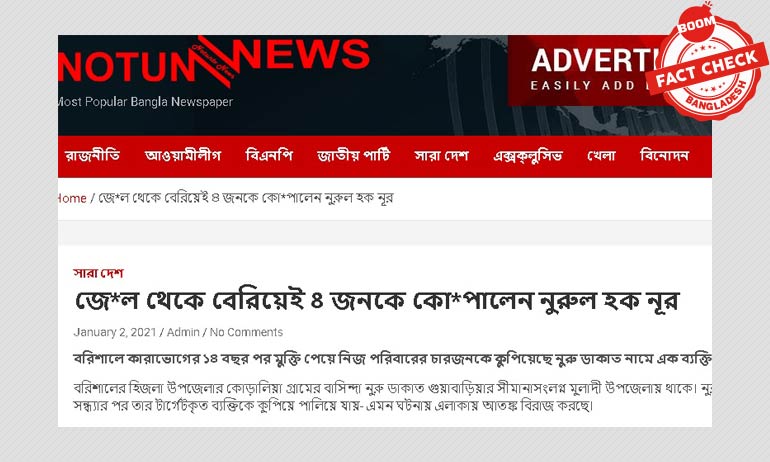Open the Admin author link
Image resolution: width=770 pixels, height=462 pixels.
click(183, 332)
